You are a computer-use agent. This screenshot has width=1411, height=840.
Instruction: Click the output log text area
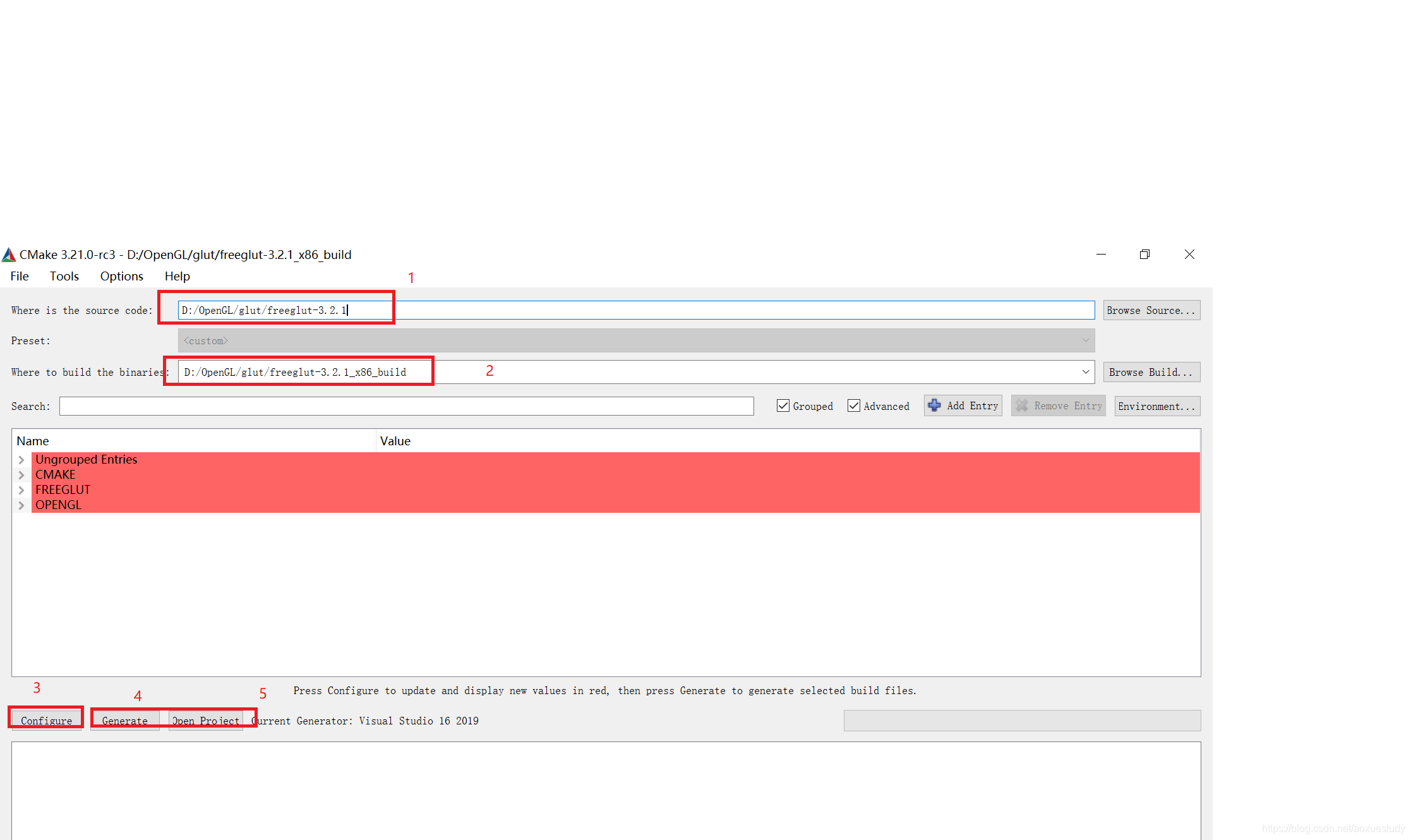[x=606, y=791]
